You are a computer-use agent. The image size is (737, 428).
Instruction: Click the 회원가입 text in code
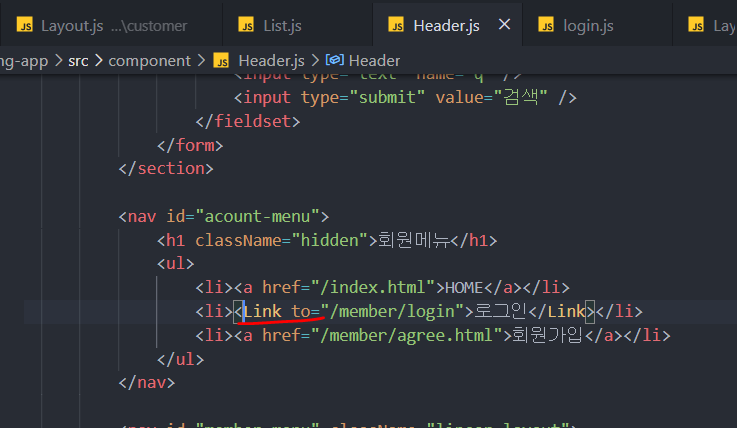point(547,335)
